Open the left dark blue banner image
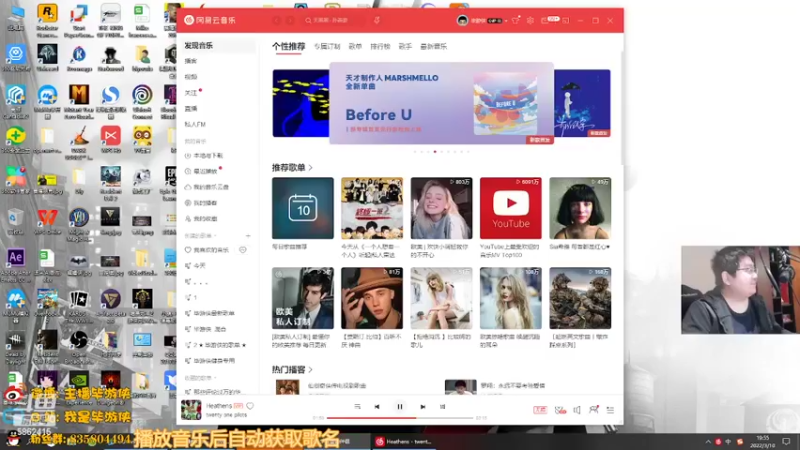The height and width of the screenshot is (450, 800). pos(301,104)
